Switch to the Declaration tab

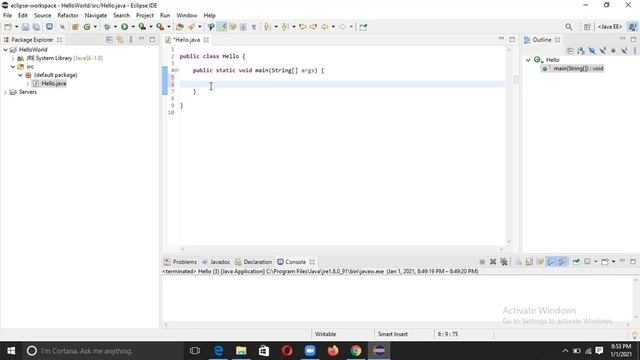pos(253,262)
